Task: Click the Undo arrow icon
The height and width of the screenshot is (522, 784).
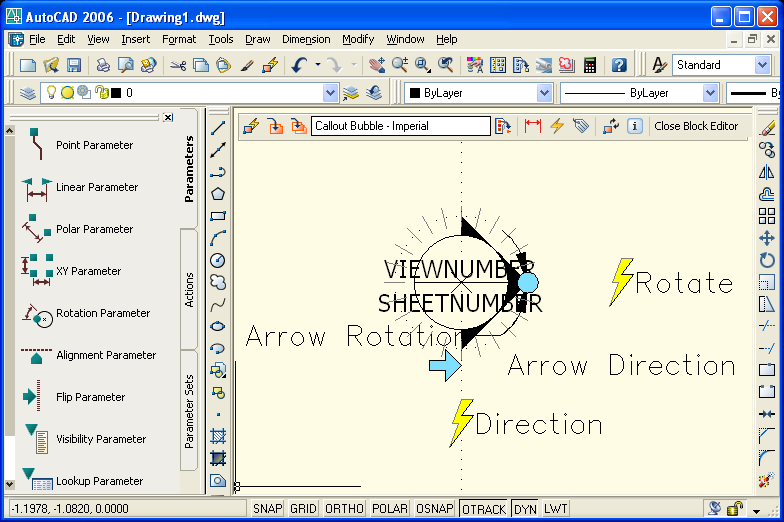Action: [299, 65]
